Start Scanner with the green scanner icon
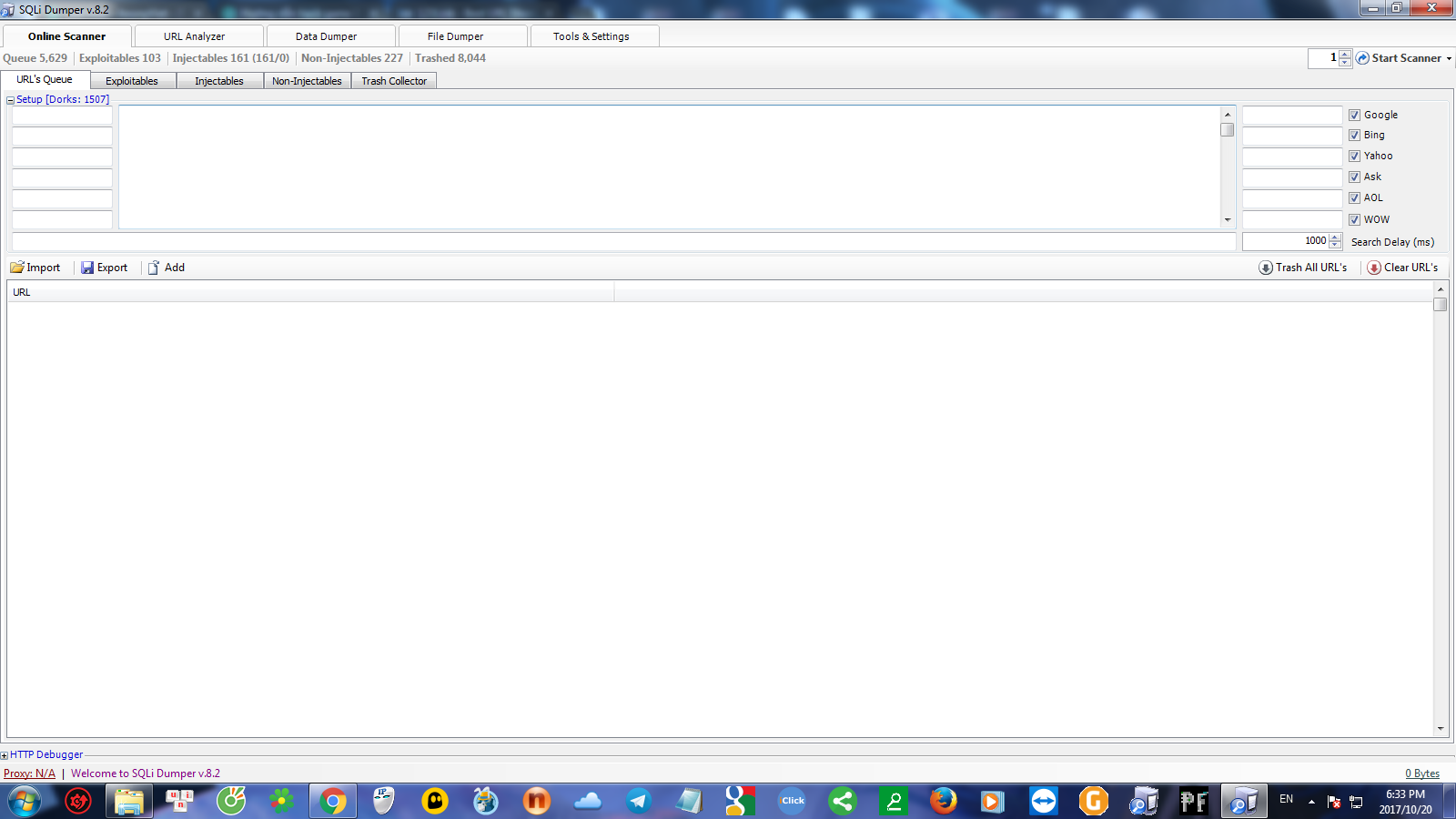The image size is (1456, 819). (1362, 57)
